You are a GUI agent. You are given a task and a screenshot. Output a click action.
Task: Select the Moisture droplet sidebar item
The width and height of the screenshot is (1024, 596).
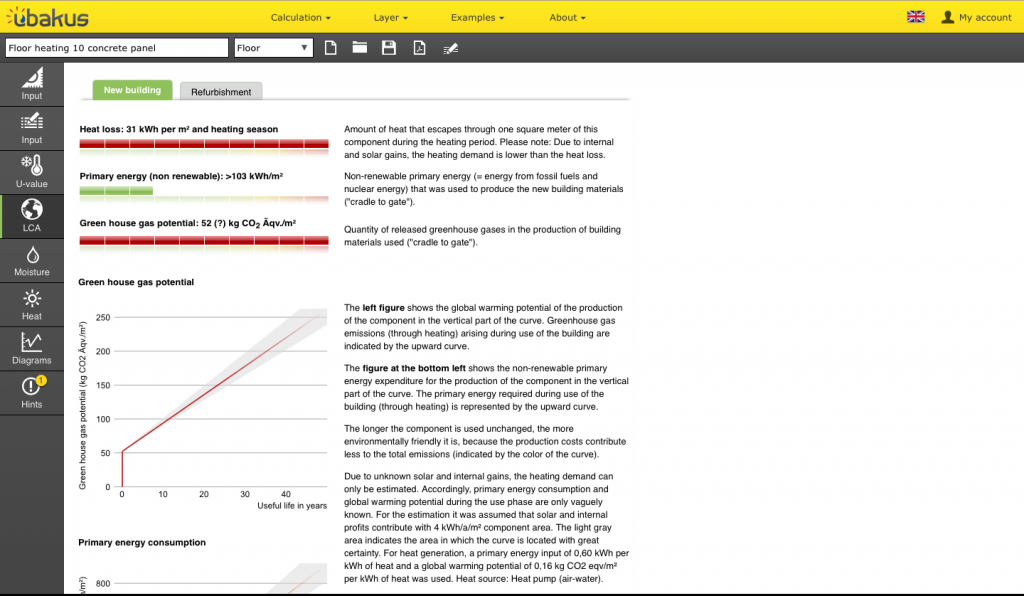pyautogui.click(x=32, y=262)
